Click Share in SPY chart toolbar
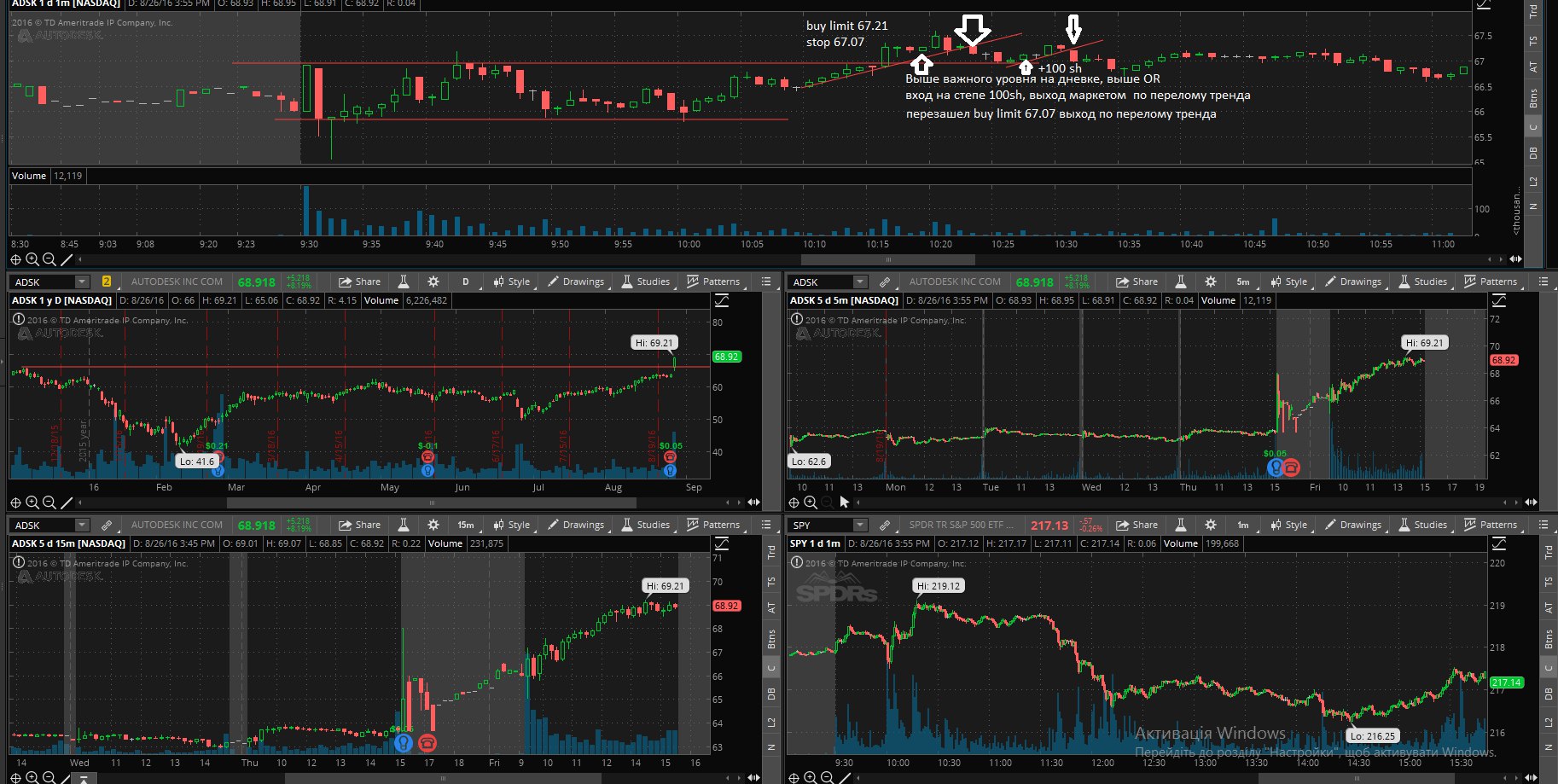The height and width of the screenshot is (784, 1558). (x=1137, y=525)
